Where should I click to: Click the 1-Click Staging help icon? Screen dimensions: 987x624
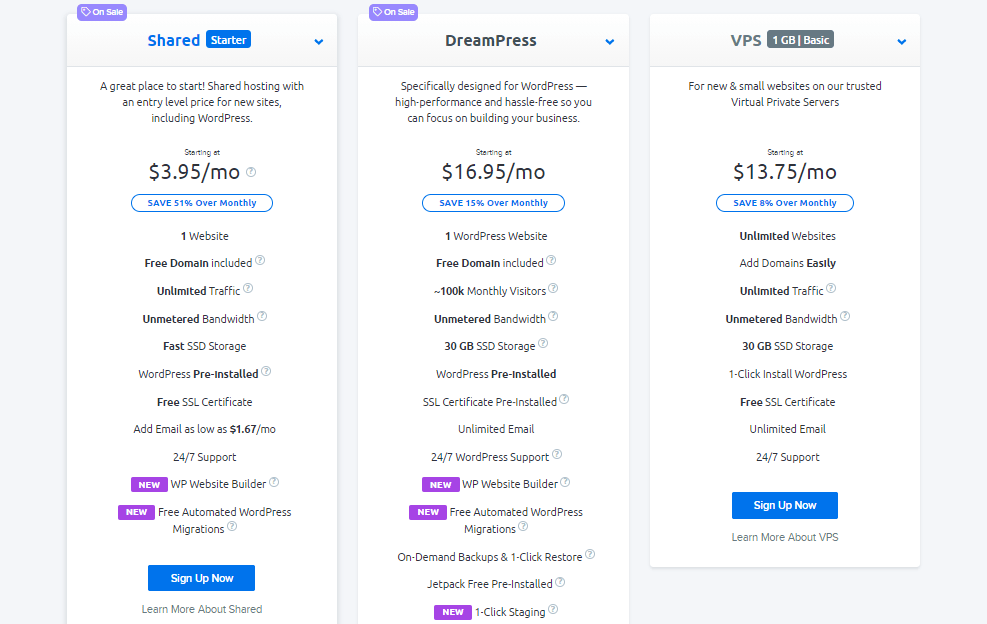553,609
